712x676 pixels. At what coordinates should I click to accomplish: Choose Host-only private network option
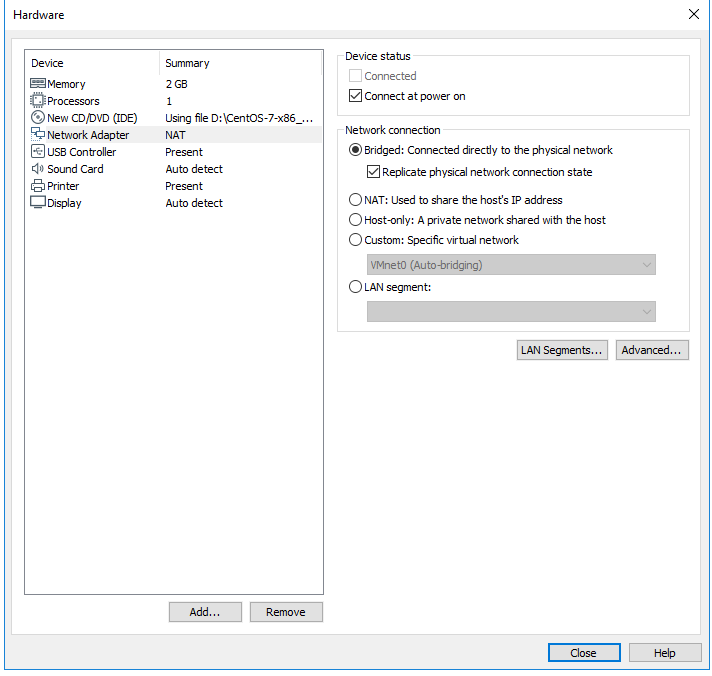(355, 220)
